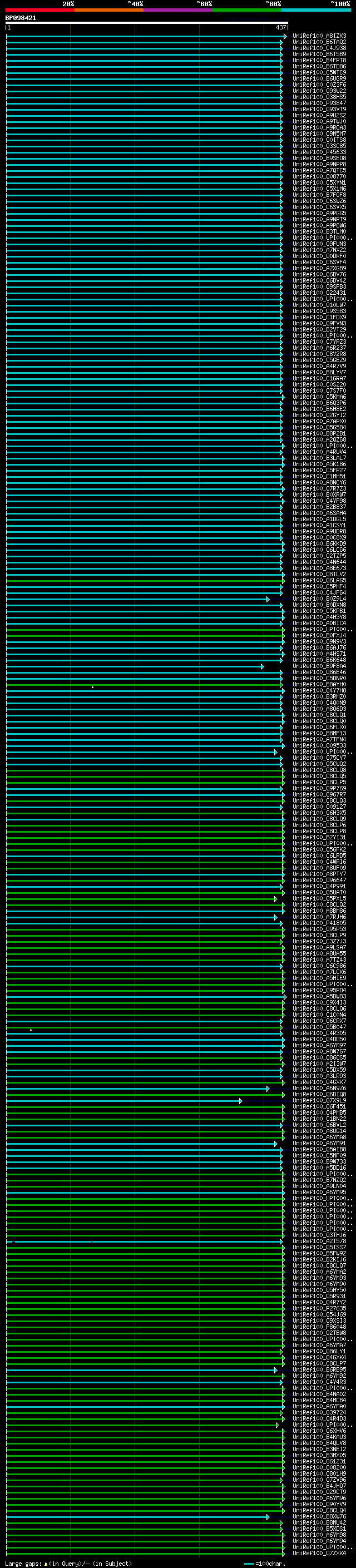
Task: Select the green ~80% legend color bar
Action: 247,10
